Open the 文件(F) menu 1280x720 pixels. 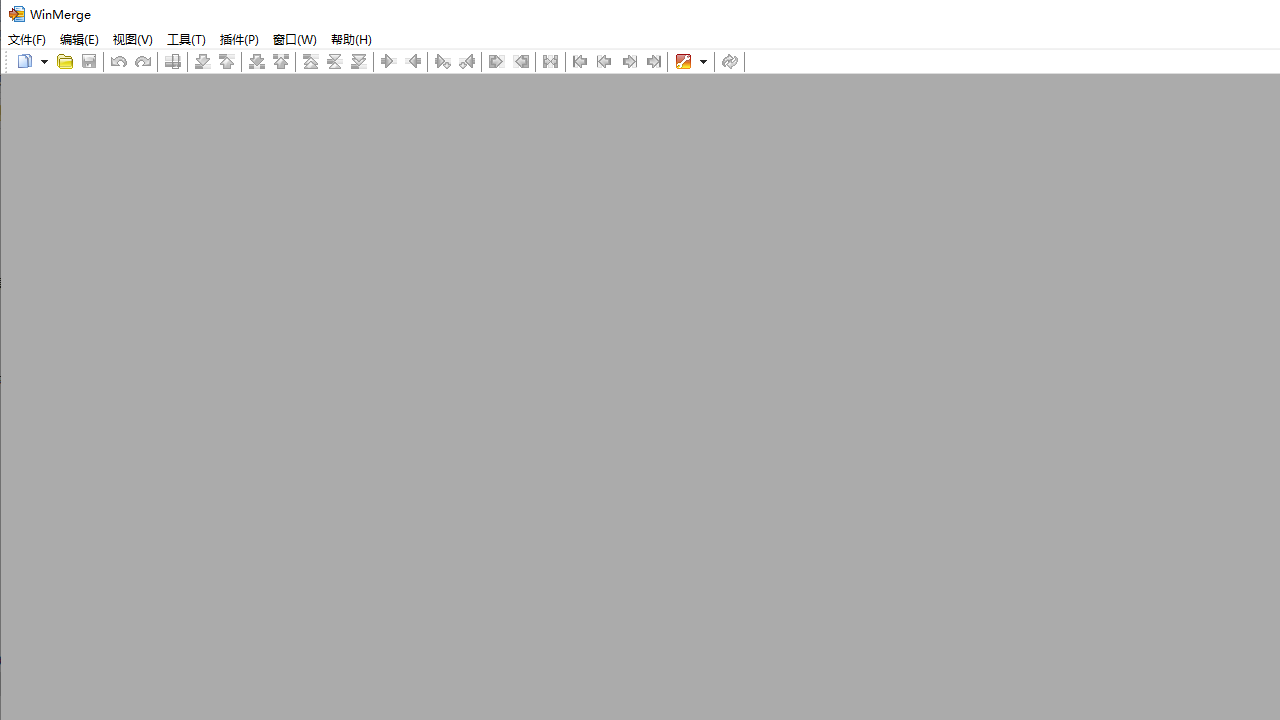click(x=27, y=40)
